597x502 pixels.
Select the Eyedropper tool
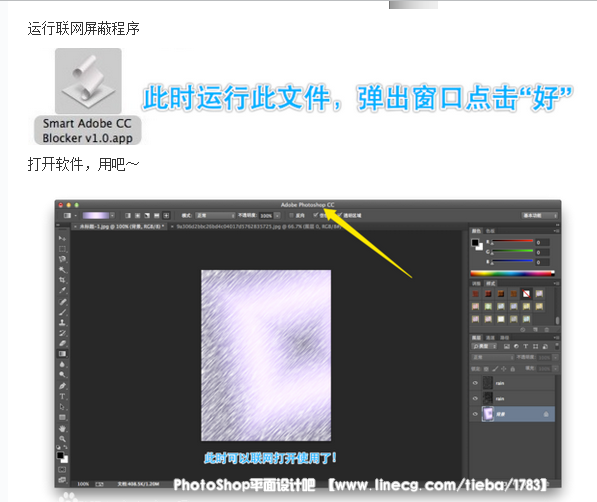pyautogui.click(x=62, y=290)
